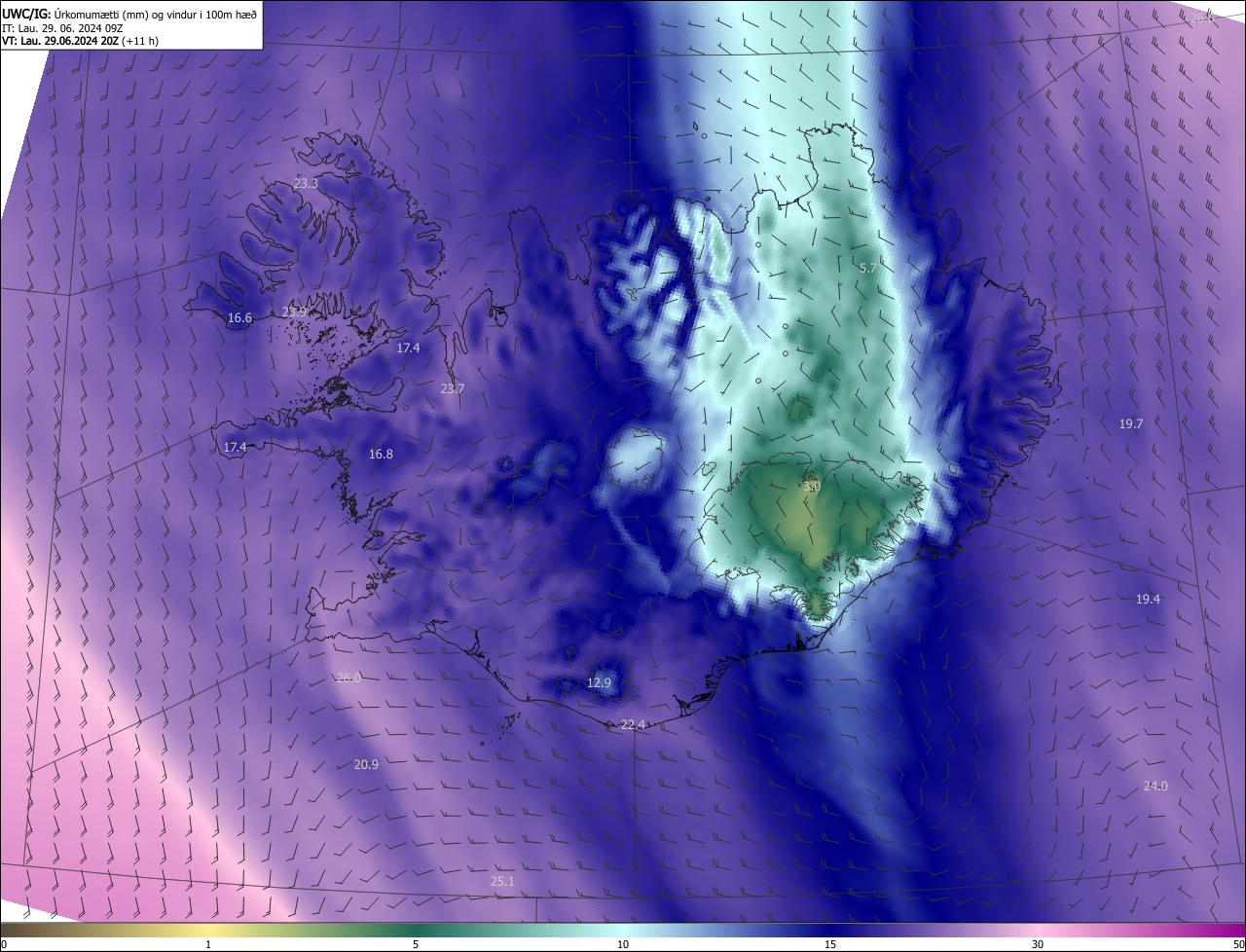Screen dimensions: 1246x952
Task: Click the 0 tick on the color scale
Action: (x=4, y=944)
